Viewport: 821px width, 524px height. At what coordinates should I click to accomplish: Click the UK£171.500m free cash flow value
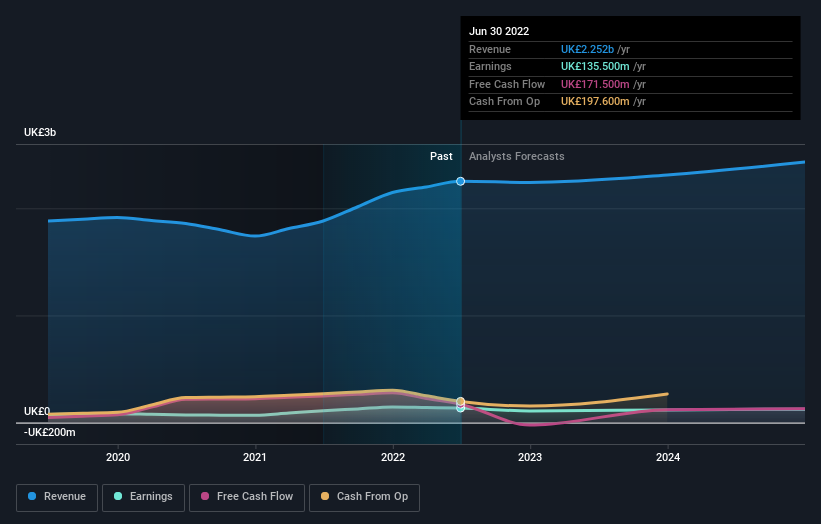point(595,84)
